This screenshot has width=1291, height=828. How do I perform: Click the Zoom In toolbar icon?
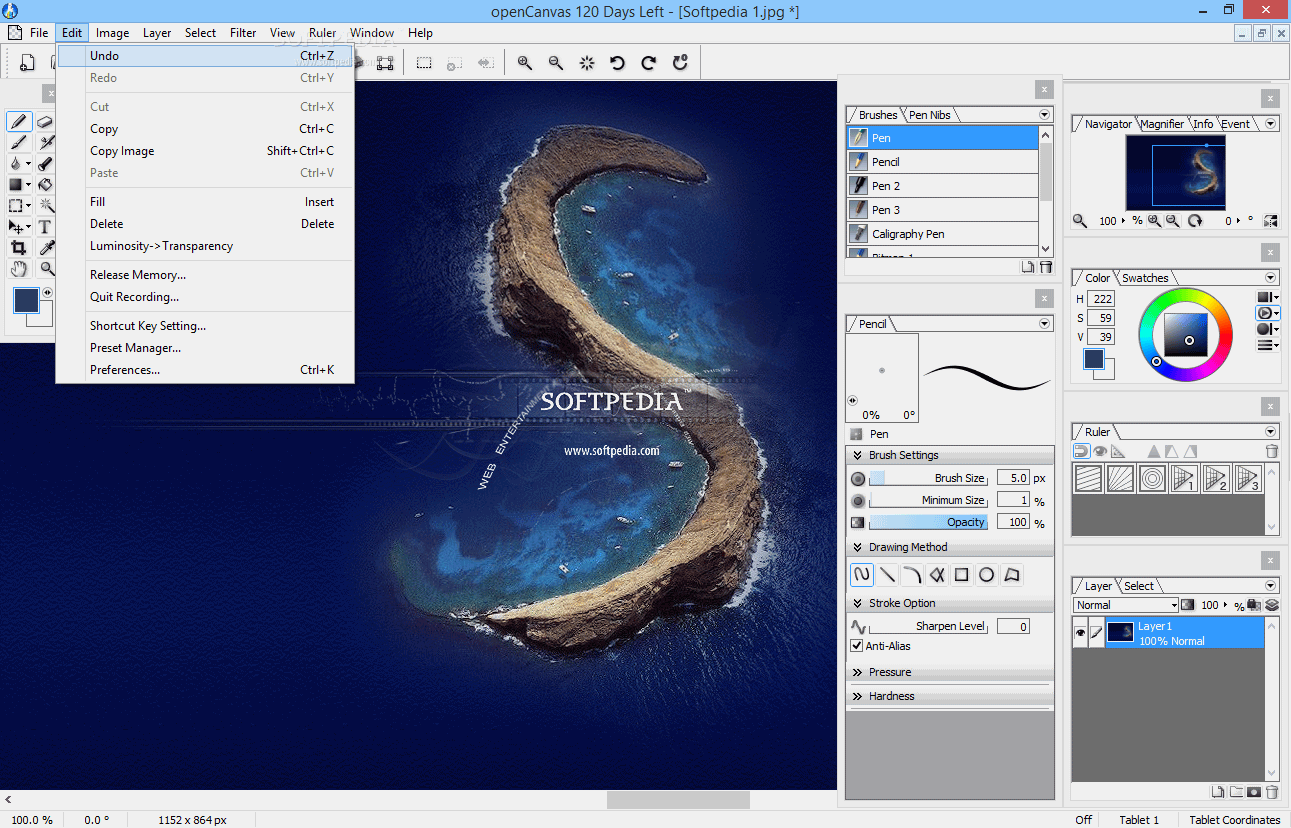click(525, 63)
